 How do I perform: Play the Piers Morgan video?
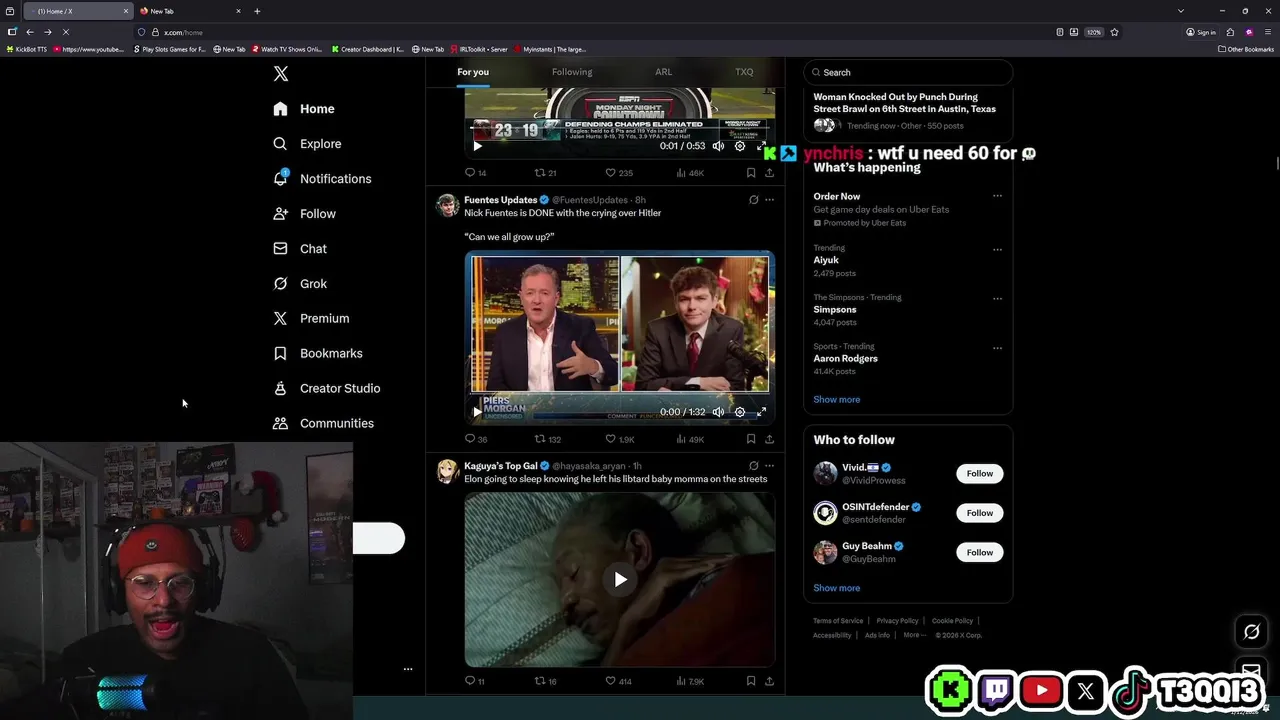tap(477, 412)
